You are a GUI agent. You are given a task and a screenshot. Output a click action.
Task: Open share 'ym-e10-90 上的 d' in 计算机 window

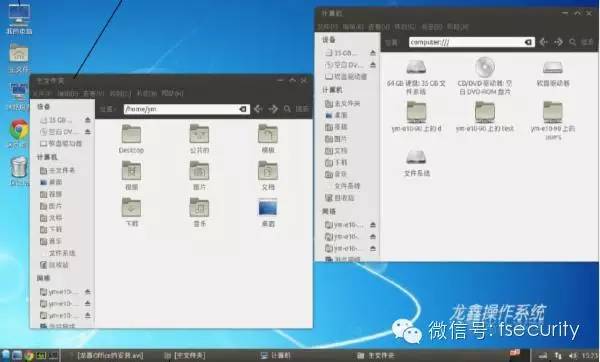416,117
